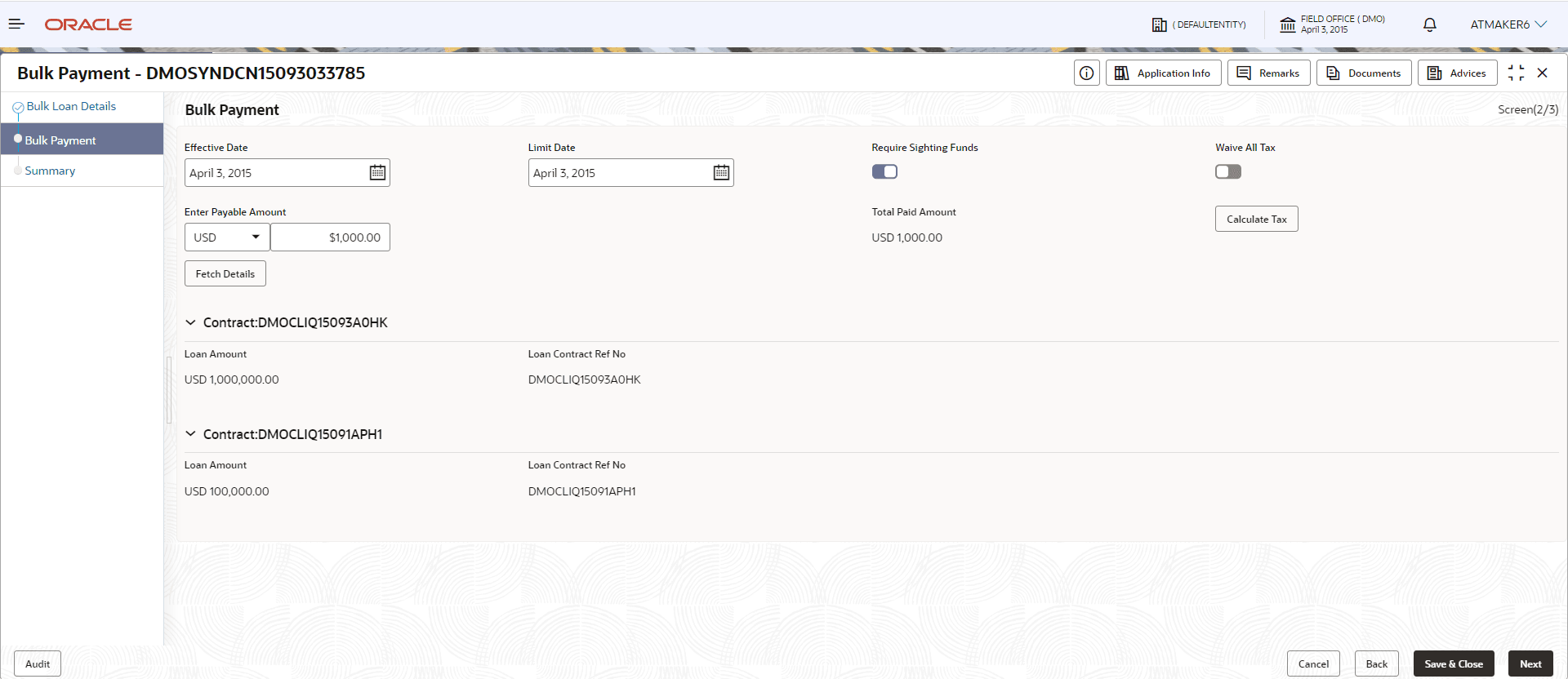Click the loan amount USD 1,000,000.00

[x=232, y=379]
